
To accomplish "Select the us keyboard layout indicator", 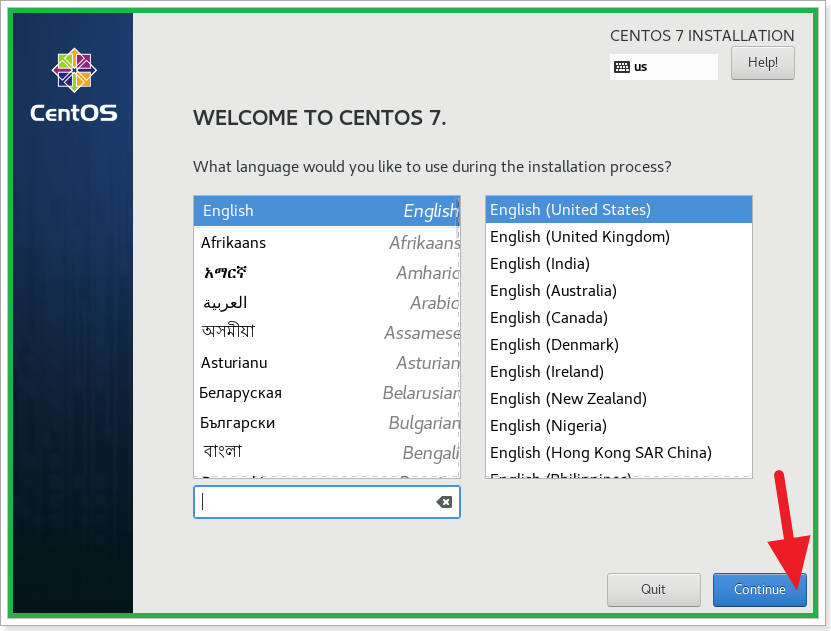I will pos(664,67).
